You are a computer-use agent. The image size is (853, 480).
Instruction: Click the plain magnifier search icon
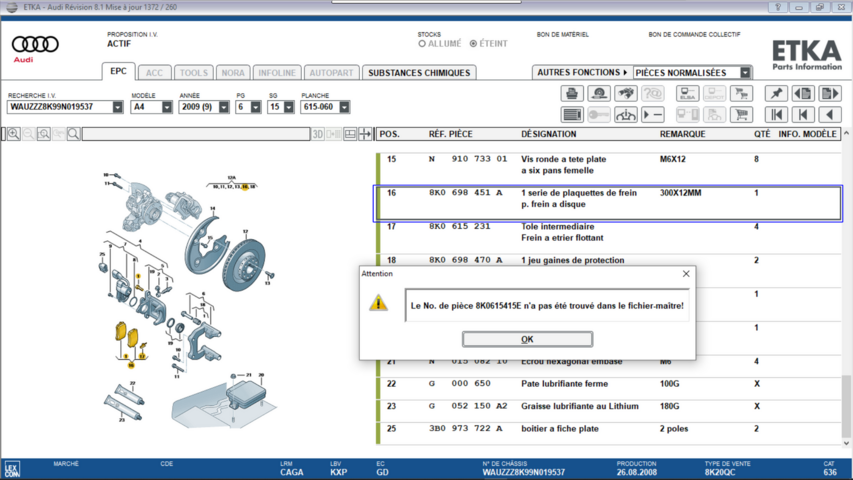[73, 134]
